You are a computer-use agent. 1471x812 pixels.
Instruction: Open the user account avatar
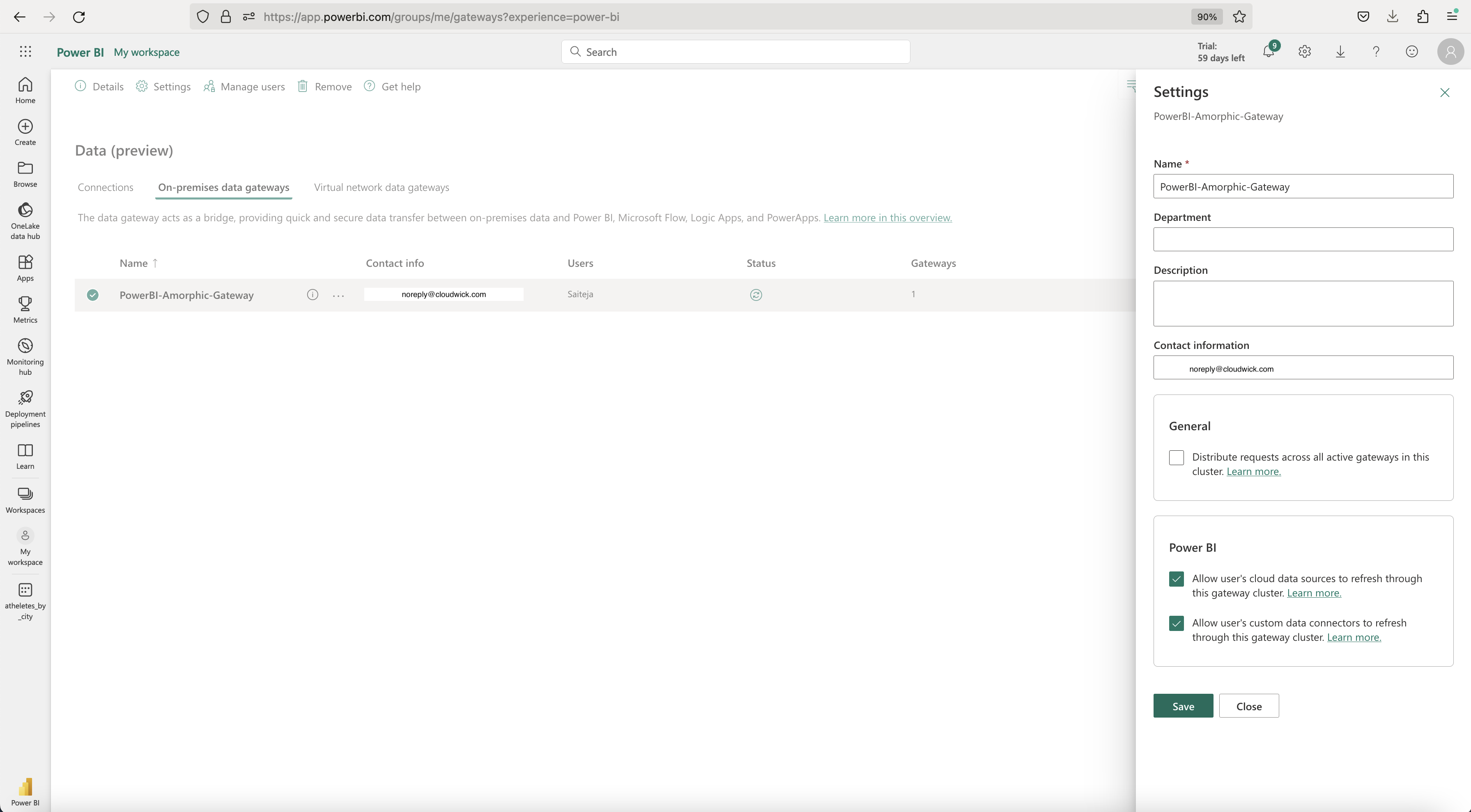(1450, 51)
